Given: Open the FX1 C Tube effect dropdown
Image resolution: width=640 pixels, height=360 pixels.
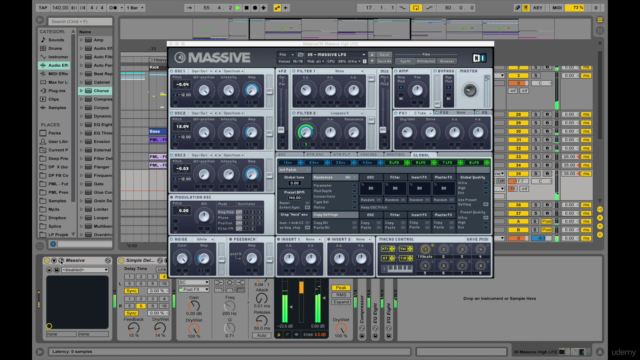Looking at the screenshot, I should (x=422, y=113).
